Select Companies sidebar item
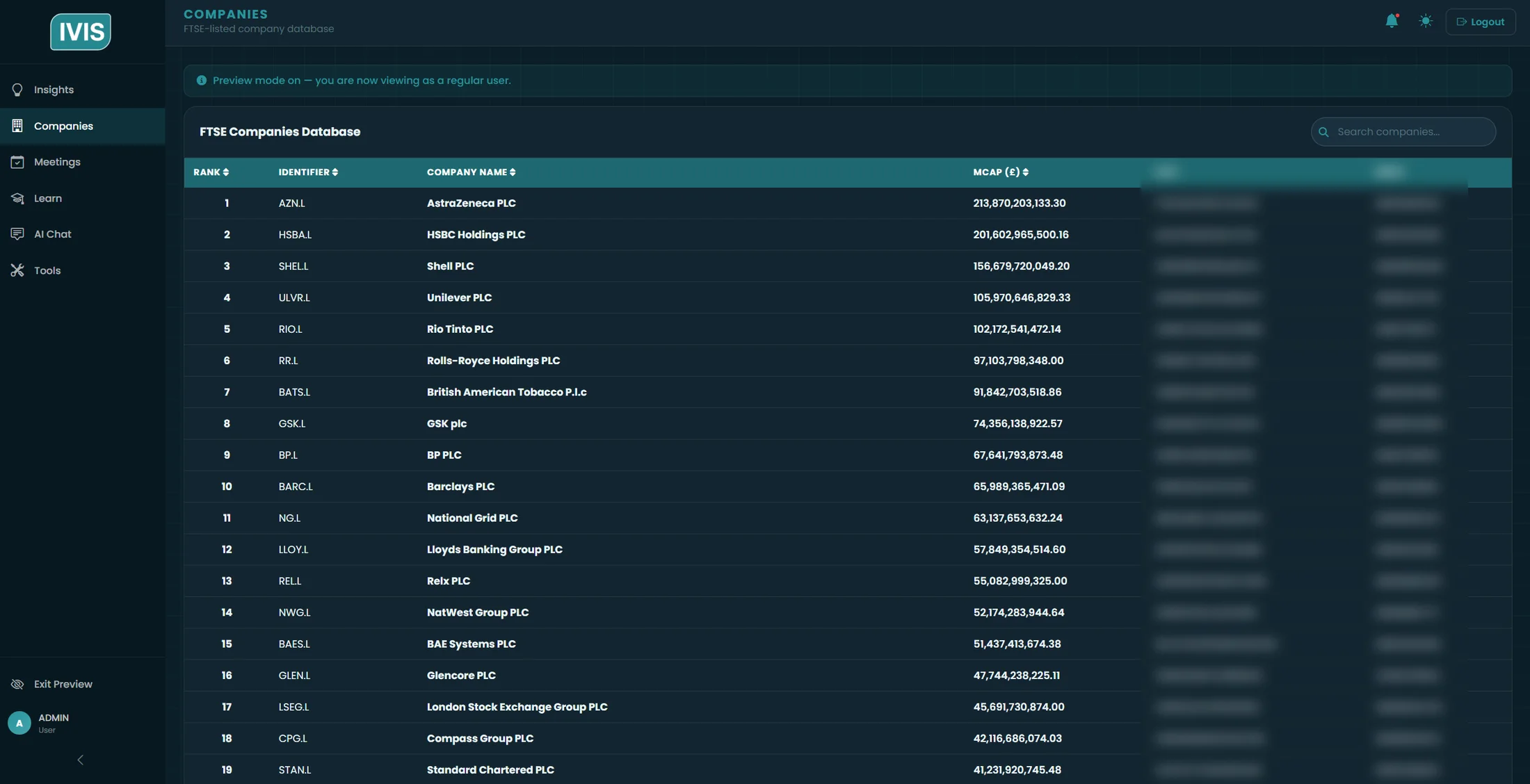This screenshot has width=1530, height=784. (82, 126)
